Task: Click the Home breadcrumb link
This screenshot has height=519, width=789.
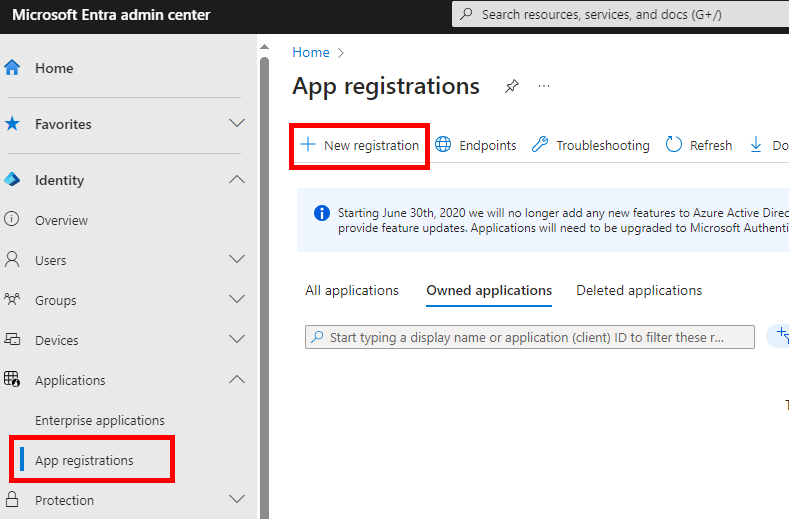Action: click(x=311, y=52)
